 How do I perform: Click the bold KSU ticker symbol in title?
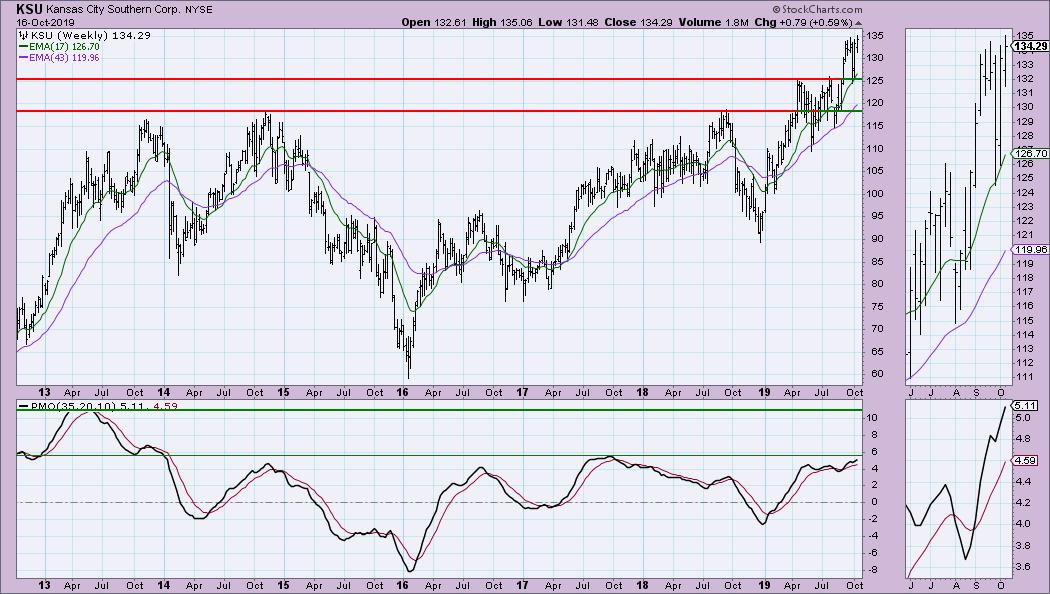coord(31,7)
